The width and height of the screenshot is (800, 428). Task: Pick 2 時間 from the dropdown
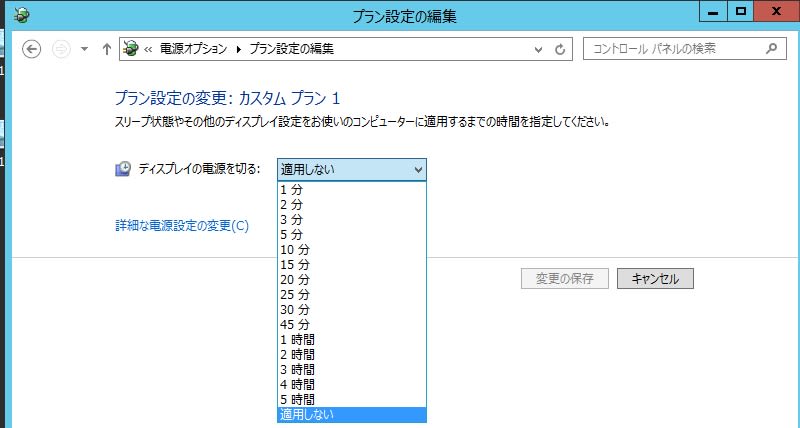point(352,355)
